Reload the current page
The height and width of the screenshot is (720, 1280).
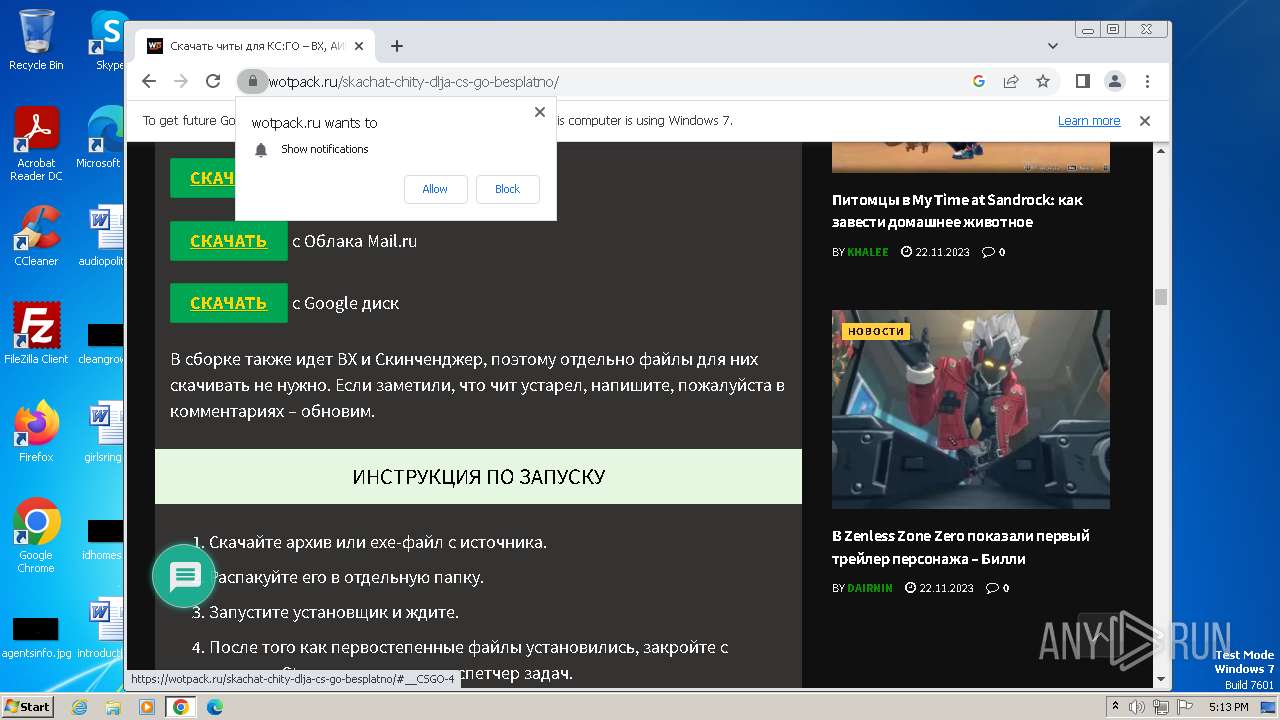(213, 81)
